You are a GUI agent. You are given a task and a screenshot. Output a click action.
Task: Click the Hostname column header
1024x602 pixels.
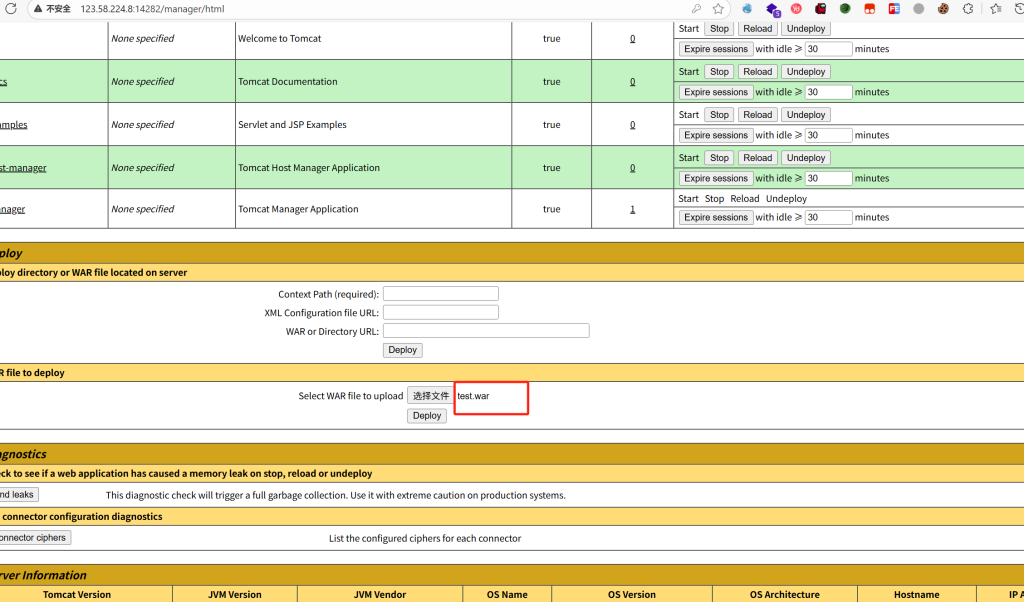click(x=917, y=595)
